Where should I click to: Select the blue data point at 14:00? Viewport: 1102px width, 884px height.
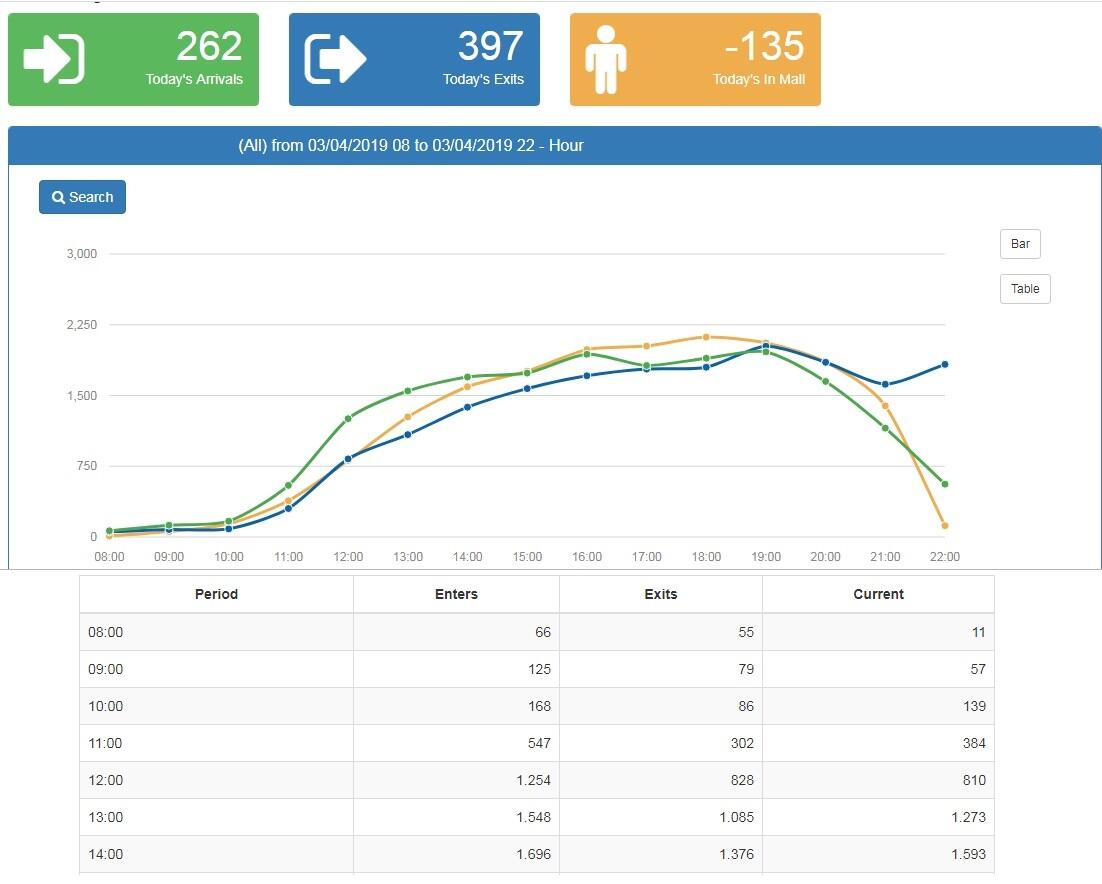pos(467,408)
